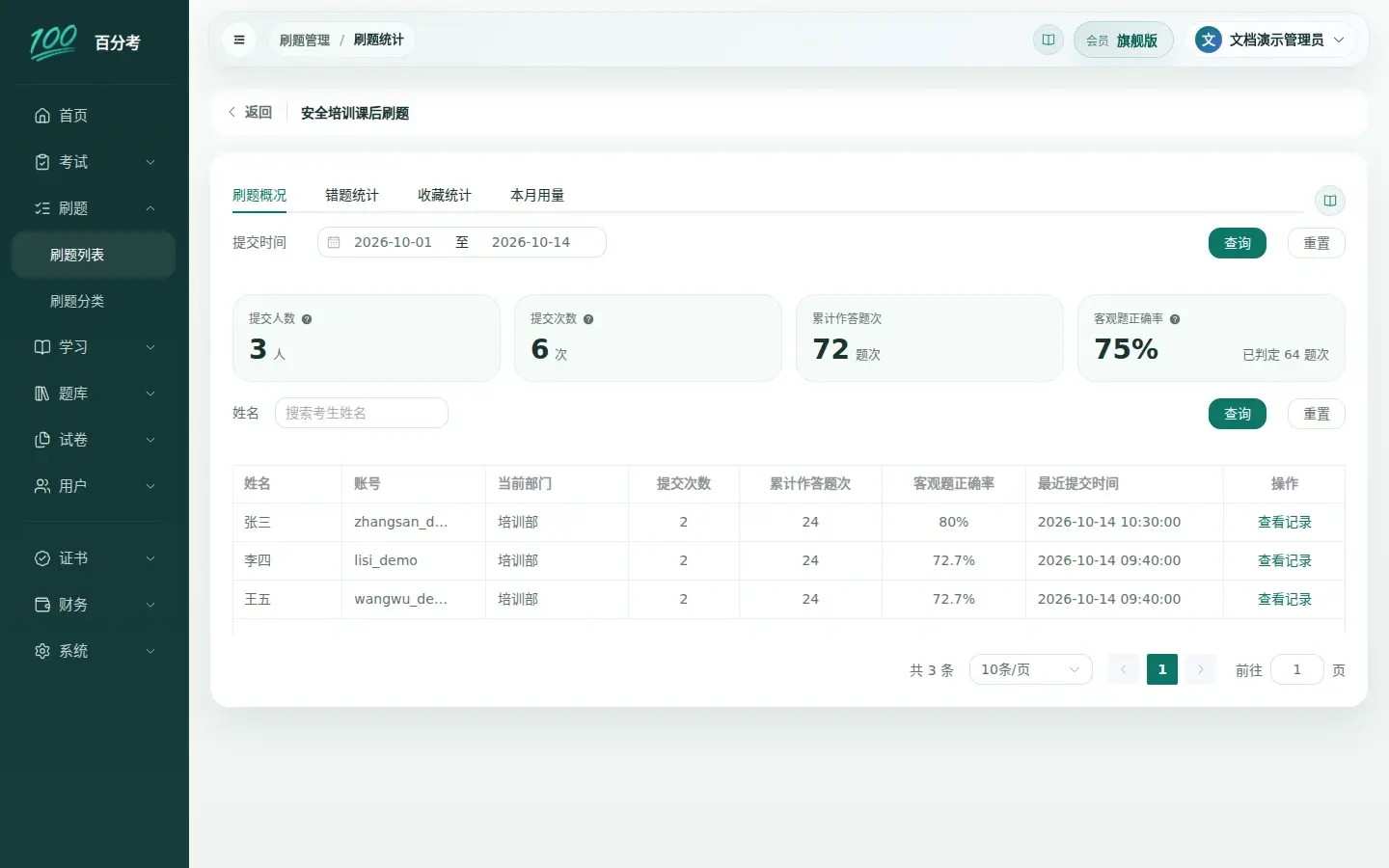Click 查询 button beside the name search
1389x868 pixels.
click(1238, 414)
